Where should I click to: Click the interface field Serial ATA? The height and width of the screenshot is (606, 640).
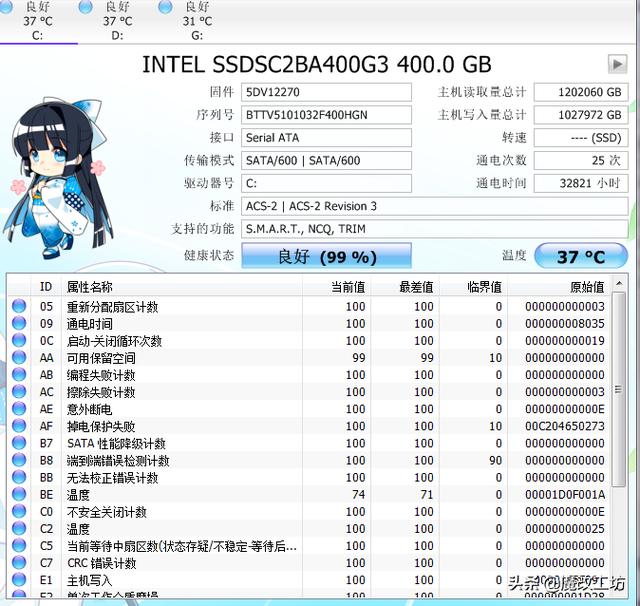[327, 138]
